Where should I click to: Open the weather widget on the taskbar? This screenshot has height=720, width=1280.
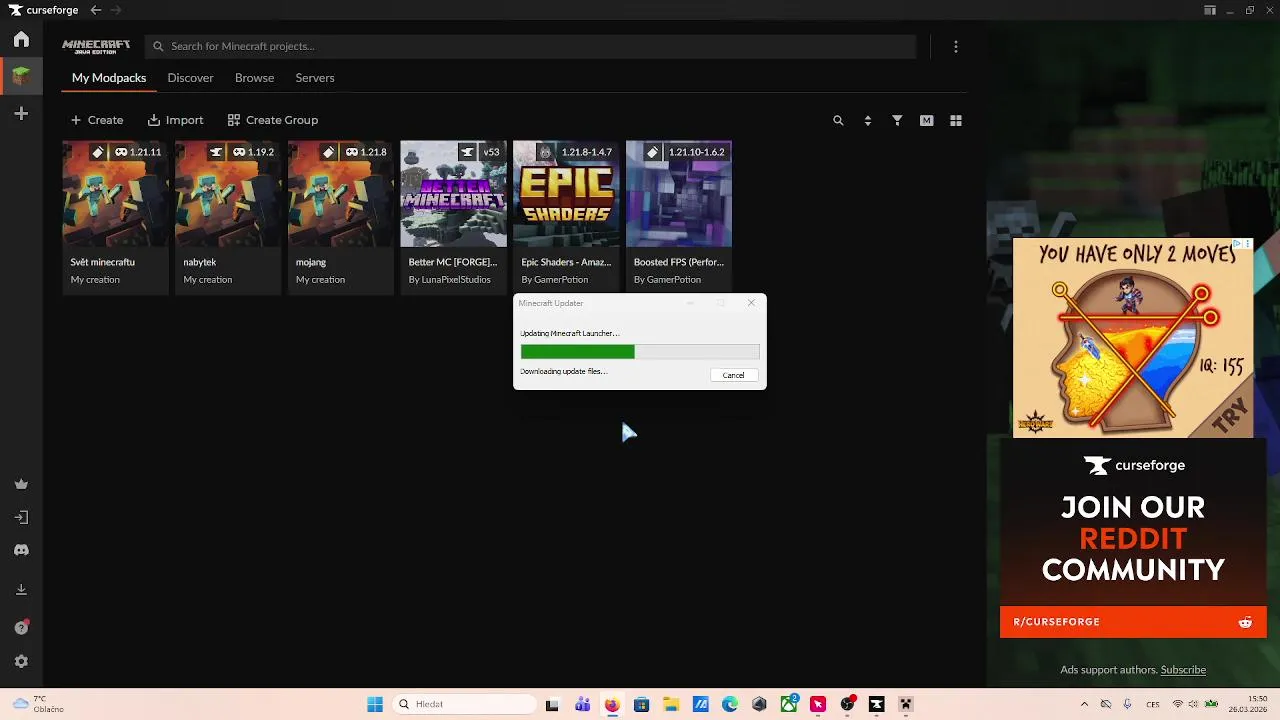coord(38,704)
